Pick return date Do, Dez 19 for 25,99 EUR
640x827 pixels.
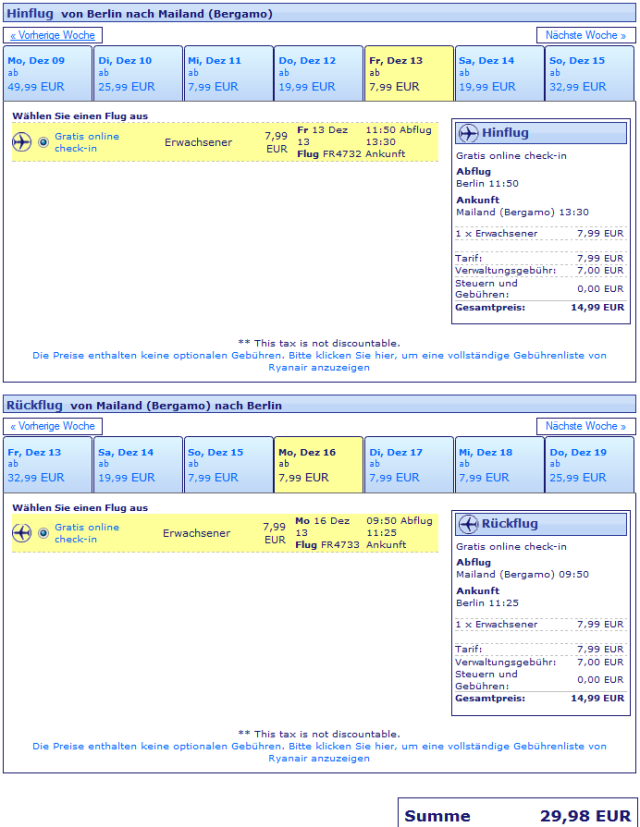coord(589,464)
